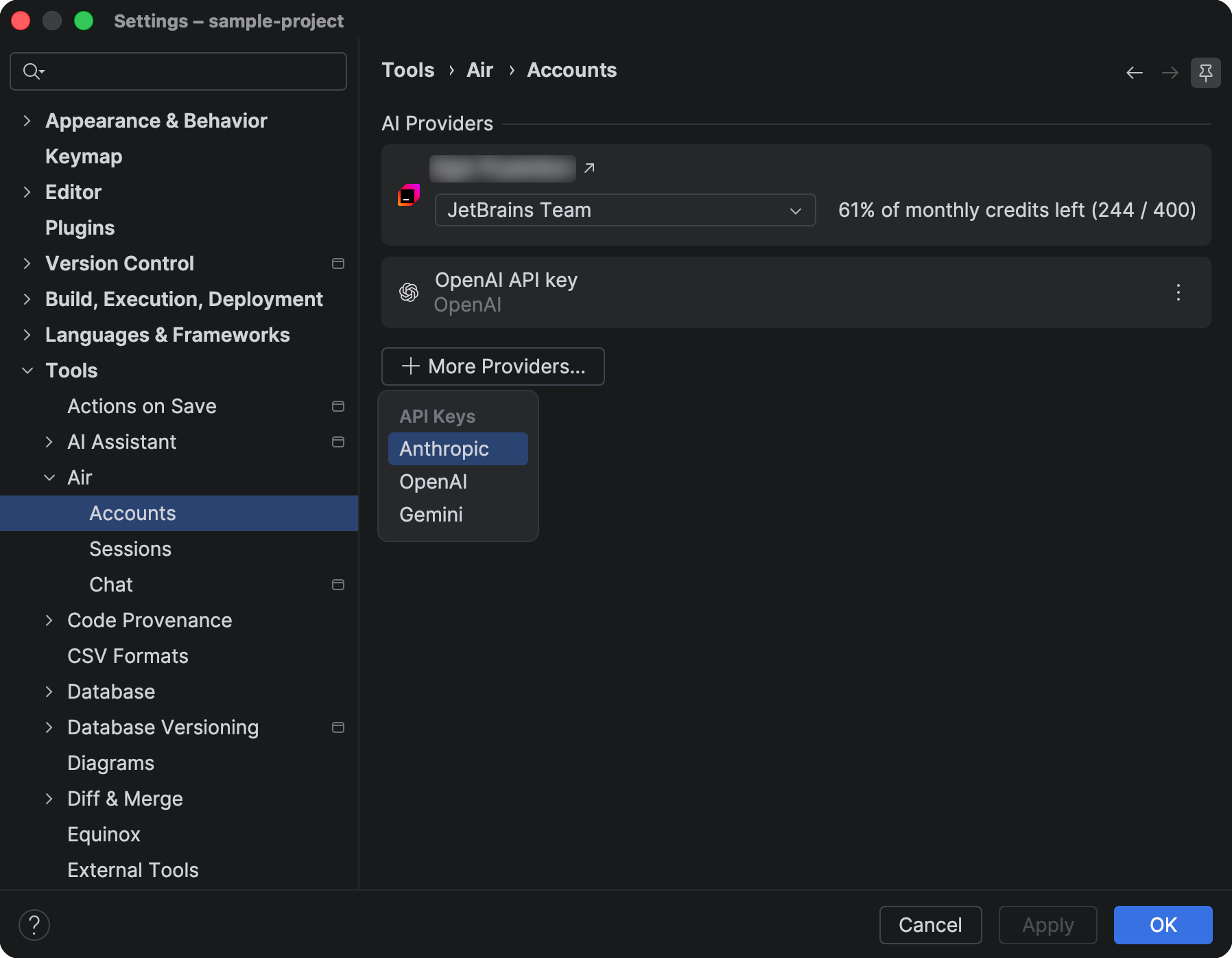Select the Accounts tree item
Image resolution: width=1232 pixels, height=958 pixels.
click(x=179, y=513)
